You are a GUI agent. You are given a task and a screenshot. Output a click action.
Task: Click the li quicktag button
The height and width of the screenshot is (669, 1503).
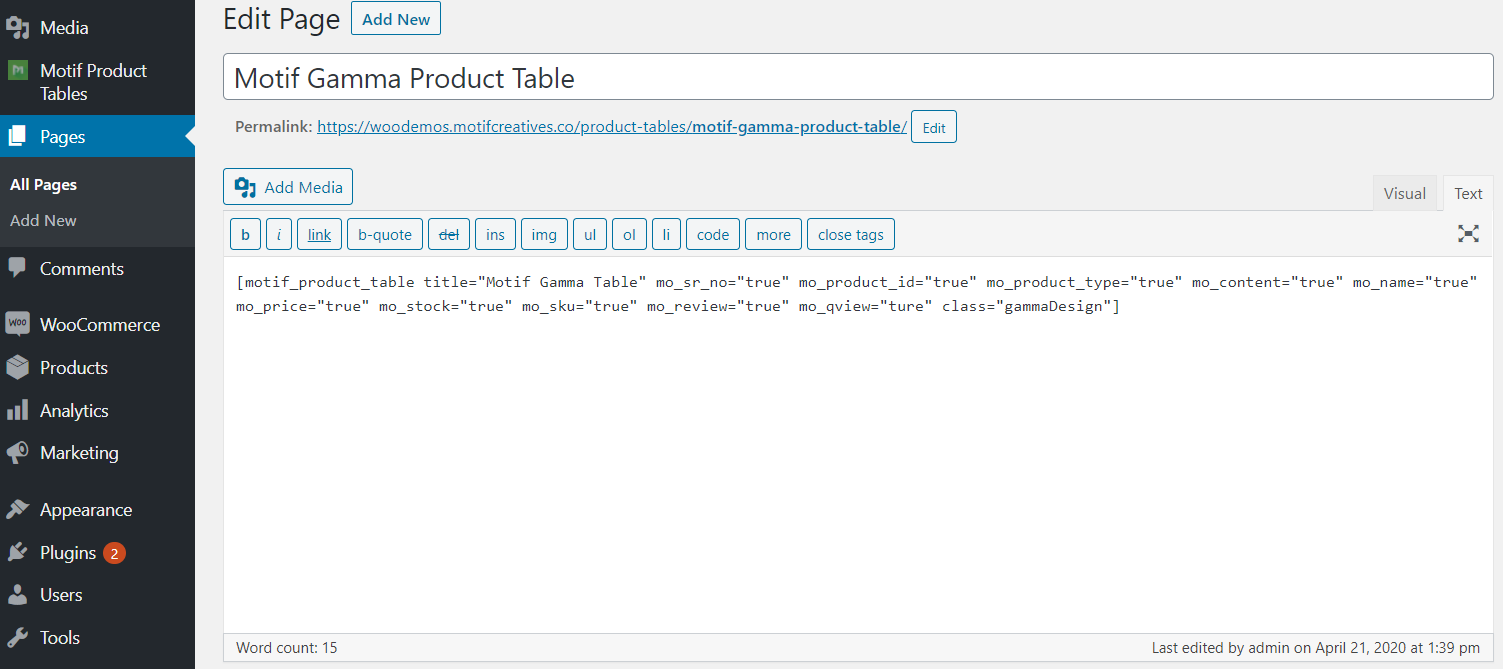[x=666, y=234]
